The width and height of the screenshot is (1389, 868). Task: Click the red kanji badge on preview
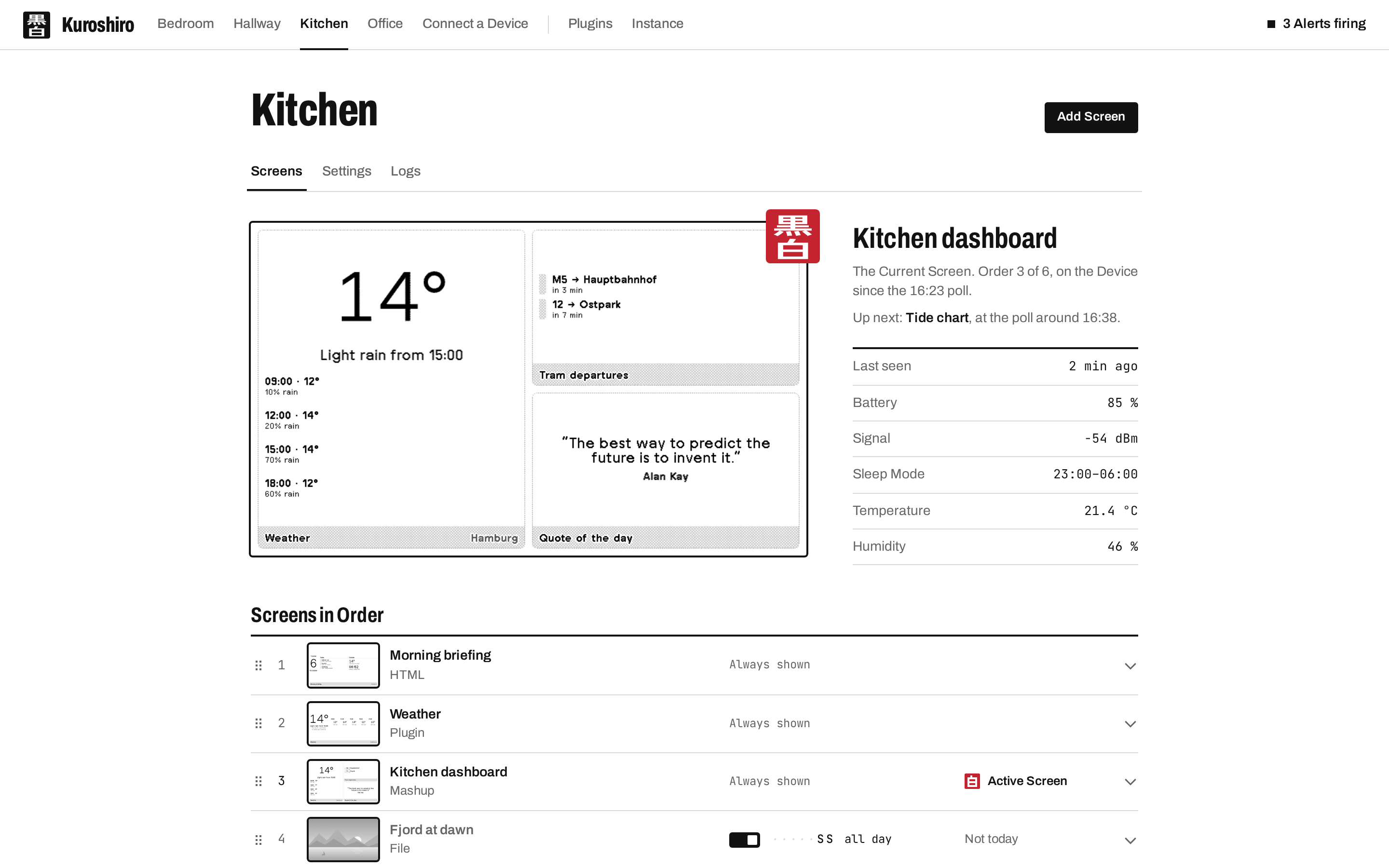pos(792,236)
